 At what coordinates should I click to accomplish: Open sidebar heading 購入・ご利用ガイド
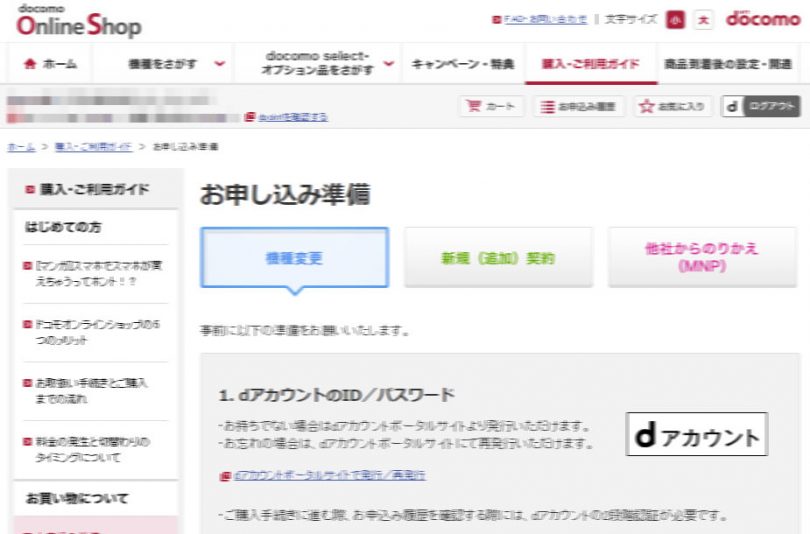[95, 190]
